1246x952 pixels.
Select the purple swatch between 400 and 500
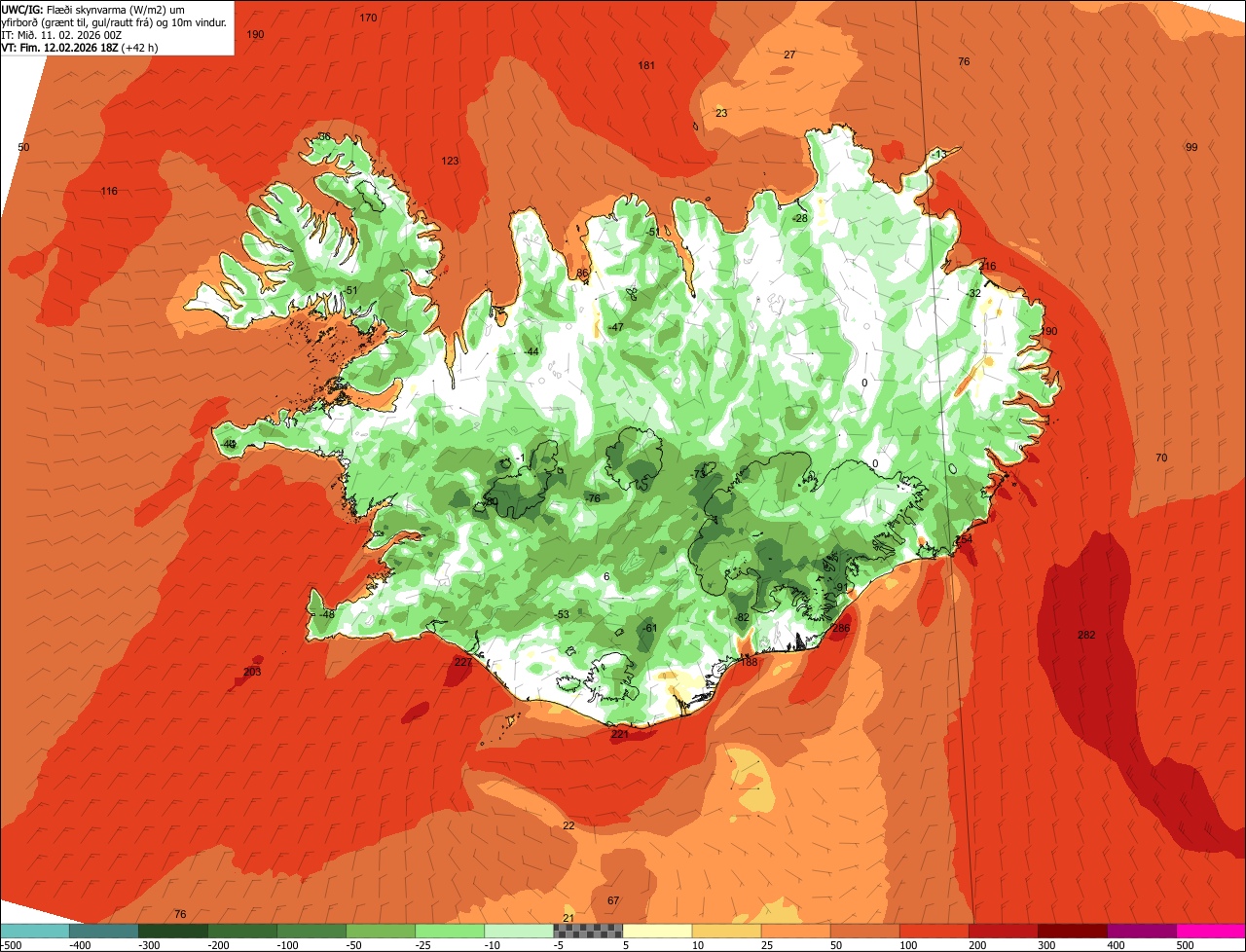point(1141,931)
